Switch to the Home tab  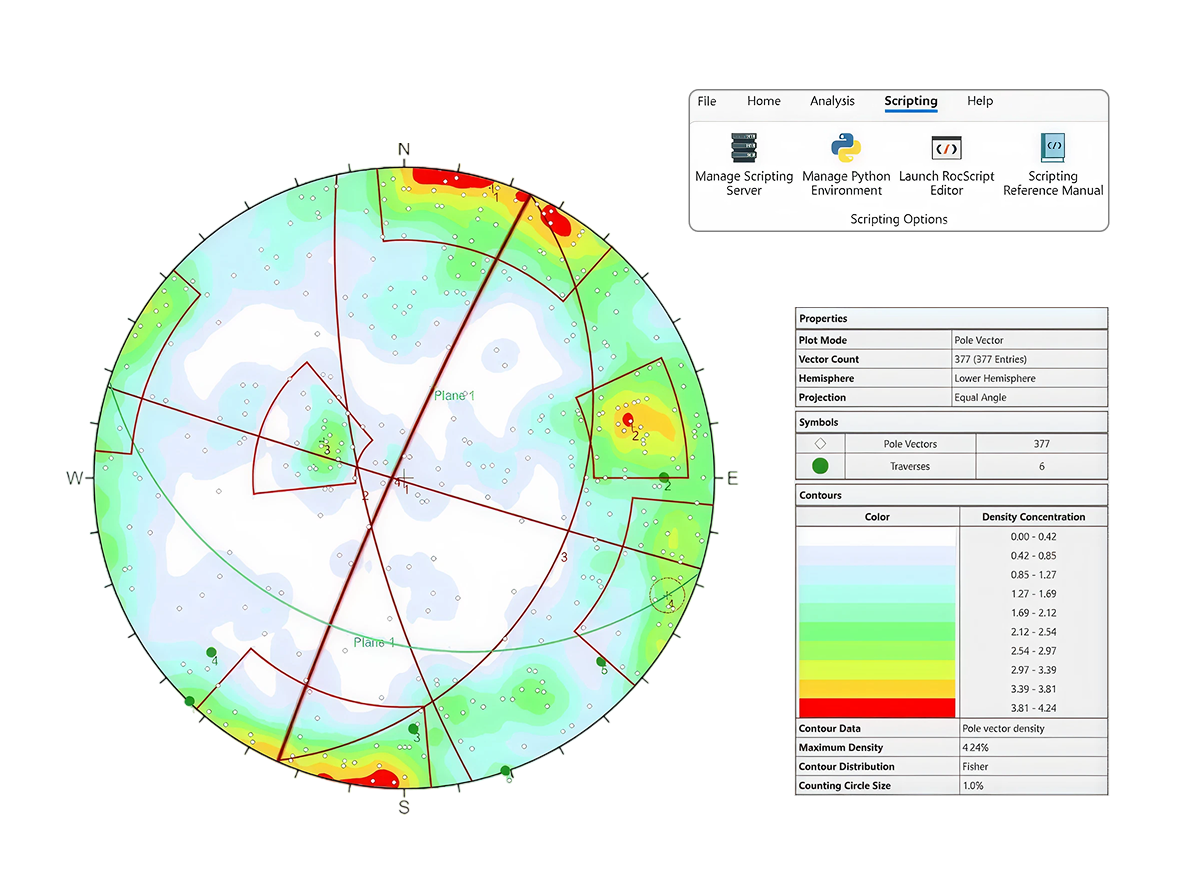764,101
